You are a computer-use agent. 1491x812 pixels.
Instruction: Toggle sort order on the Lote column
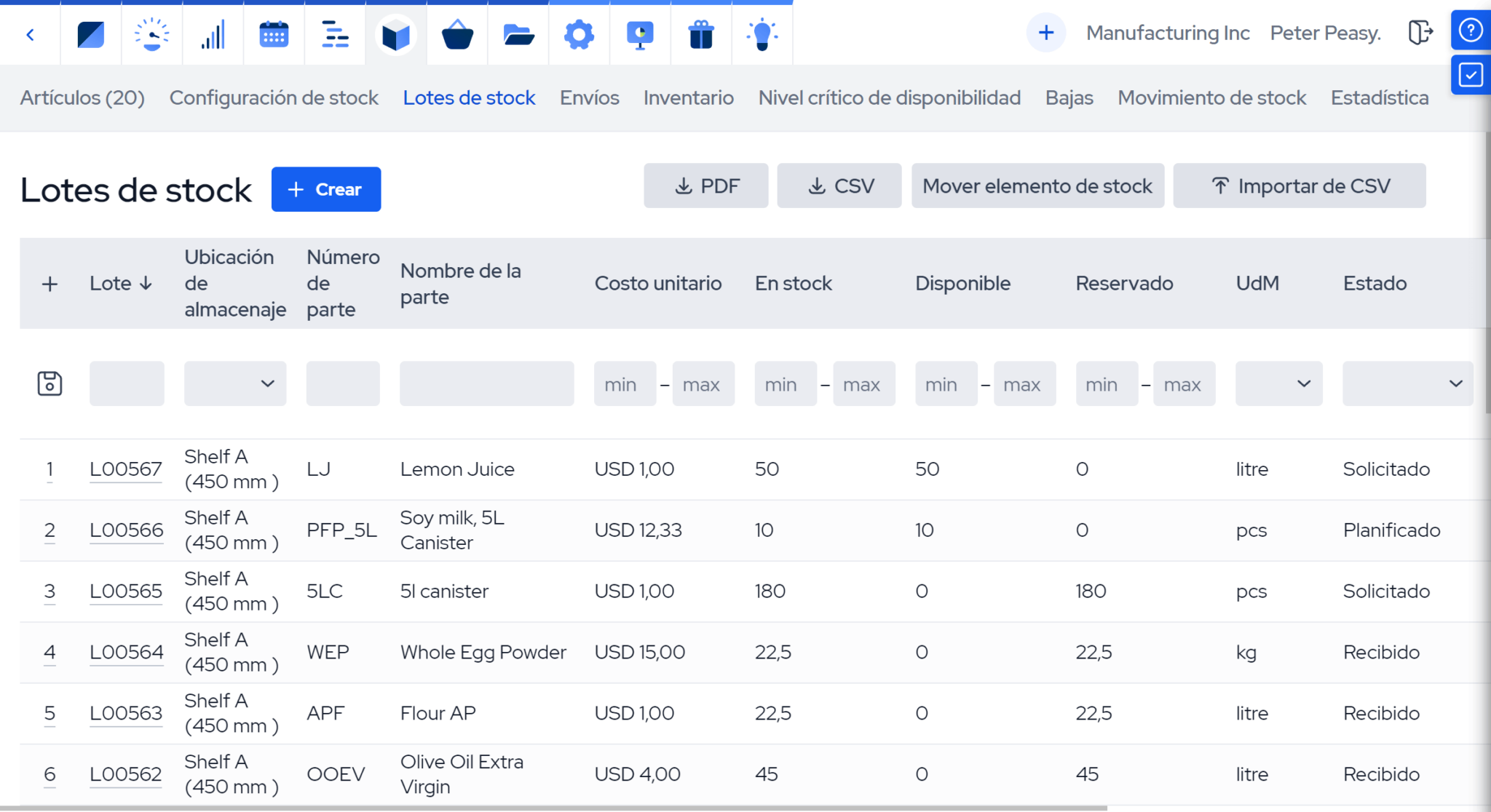pos(120,283)
